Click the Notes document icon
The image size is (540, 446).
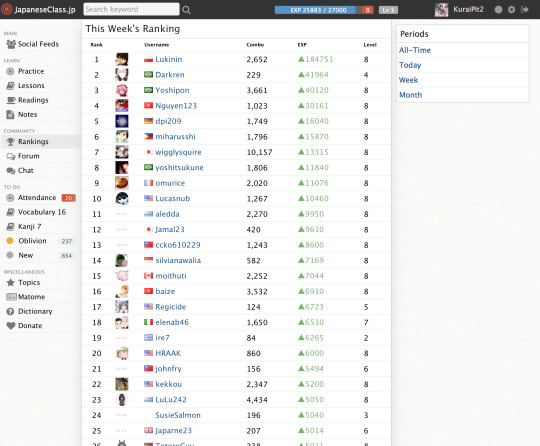pyautogui.click(x=10, y=115)
